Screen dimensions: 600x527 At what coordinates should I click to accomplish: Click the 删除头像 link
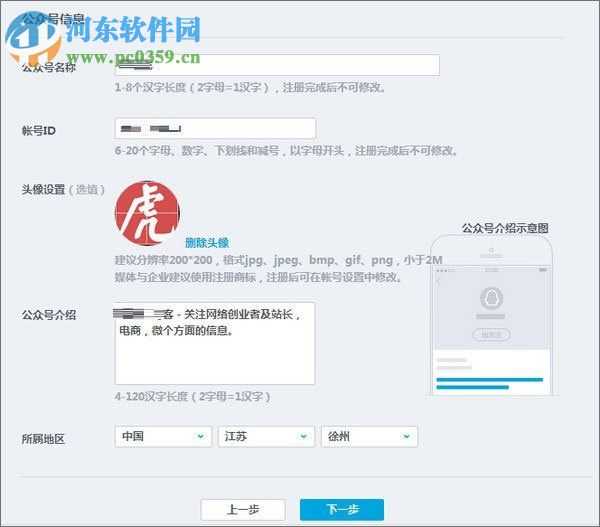[207, 242]
